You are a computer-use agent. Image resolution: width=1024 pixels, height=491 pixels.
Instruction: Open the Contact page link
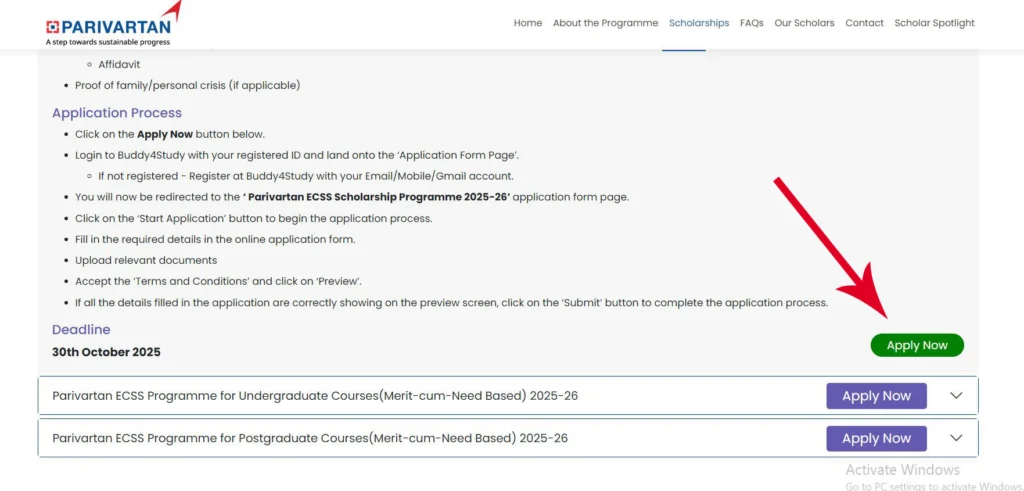[x=864, y=23]
